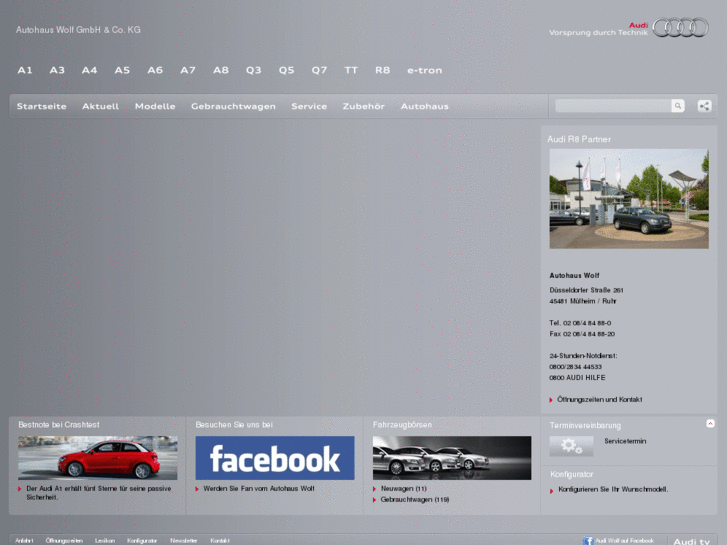Image resolution: width=727 pixels, height=545 pixels.
Task: Open Öffnungszeiten und Kontakt link
Action: click(599, 399)
